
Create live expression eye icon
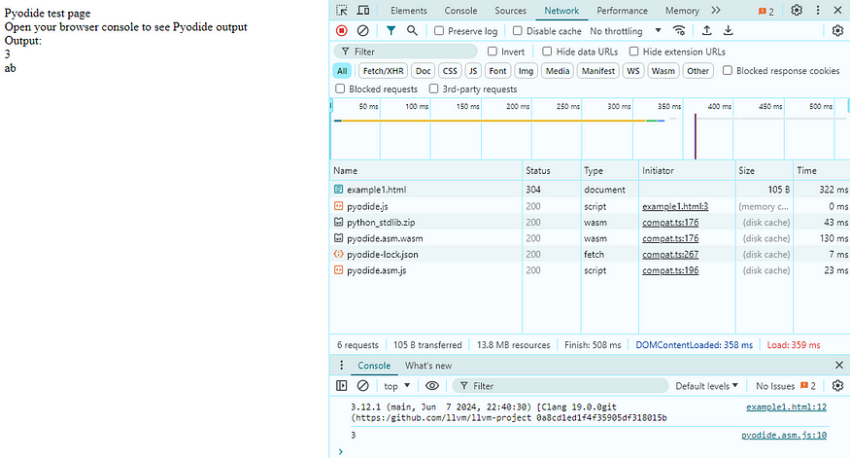coord(432,386)
